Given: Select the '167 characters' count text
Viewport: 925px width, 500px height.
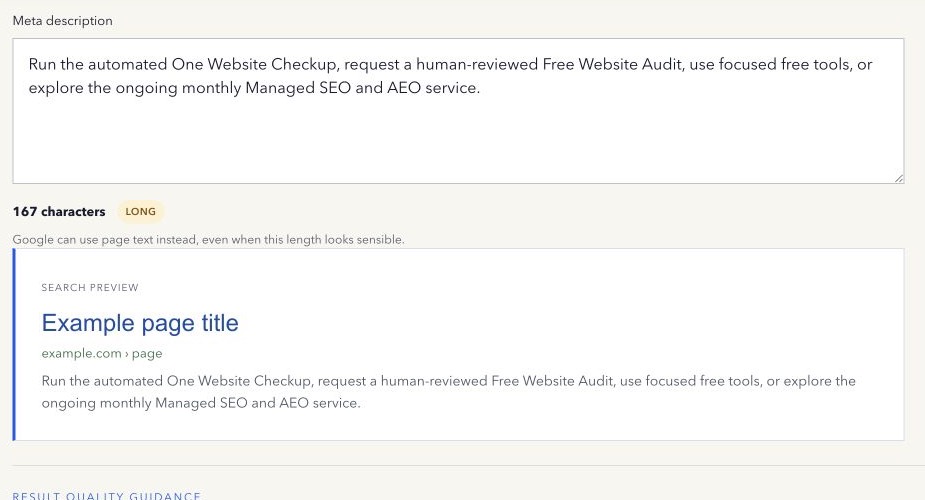Looking at the screenshot, I should [x=59, y=212].
